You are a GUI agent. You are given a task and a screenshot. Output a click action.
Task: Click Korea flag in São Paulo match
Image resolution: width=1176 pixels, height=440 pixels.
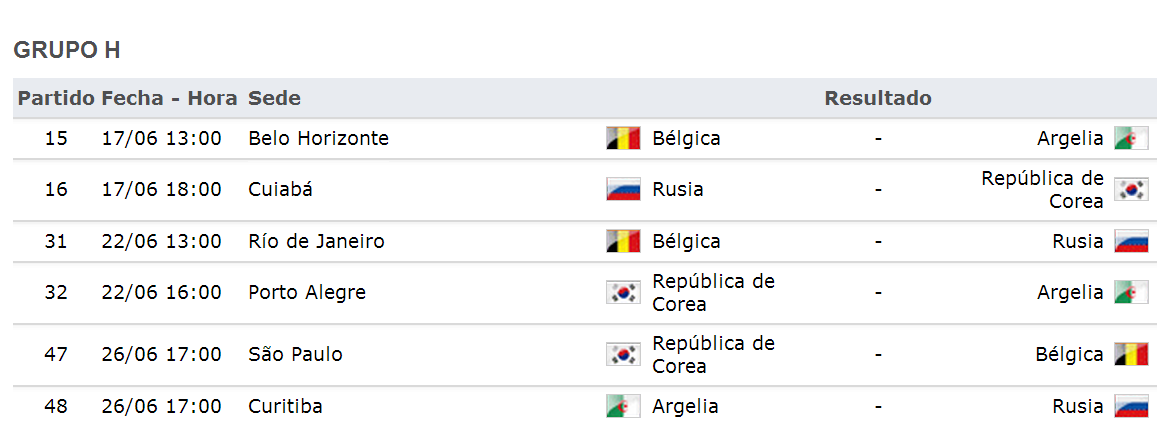623,354
